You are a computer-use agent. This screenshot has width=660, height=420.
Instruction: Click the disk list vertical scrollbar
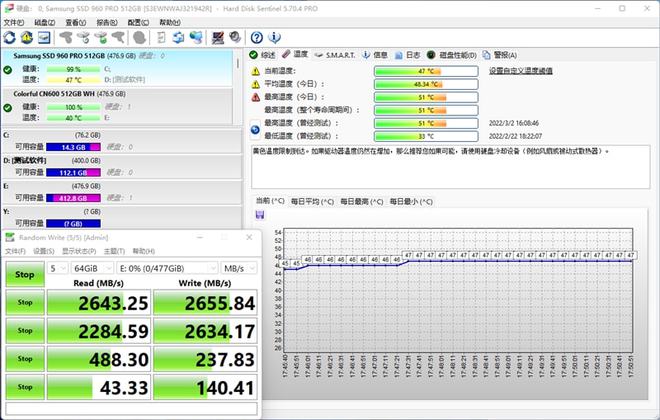point(238,86)
